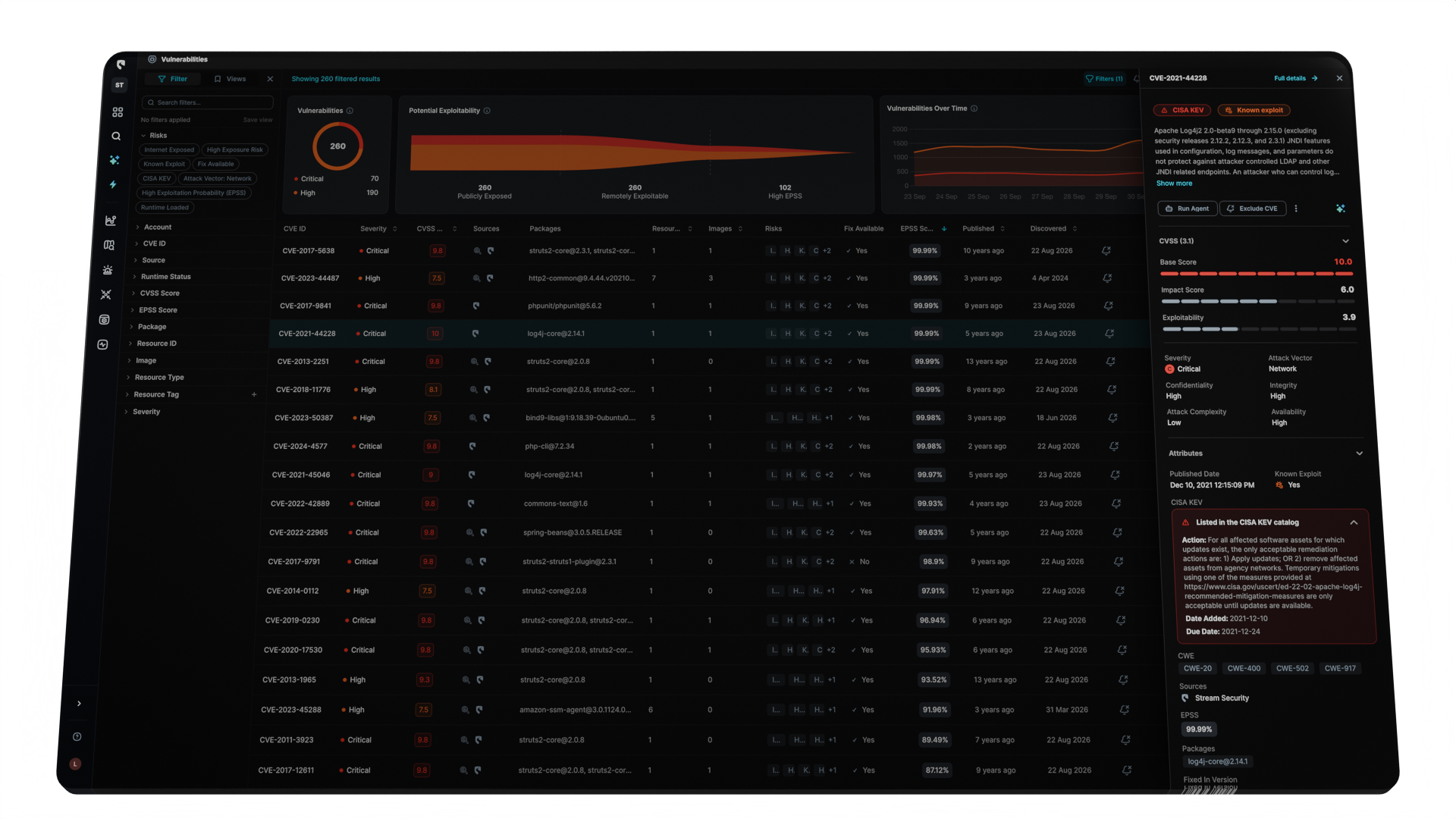Click the Exploitability segmented bar
This screenshot has width=1456, height=819.
[x=1259, y=329]
